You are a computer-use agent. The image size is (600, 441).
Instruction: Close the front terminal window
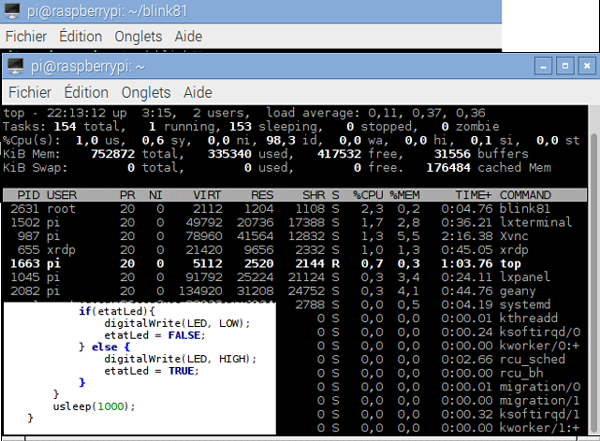point(587,66)
